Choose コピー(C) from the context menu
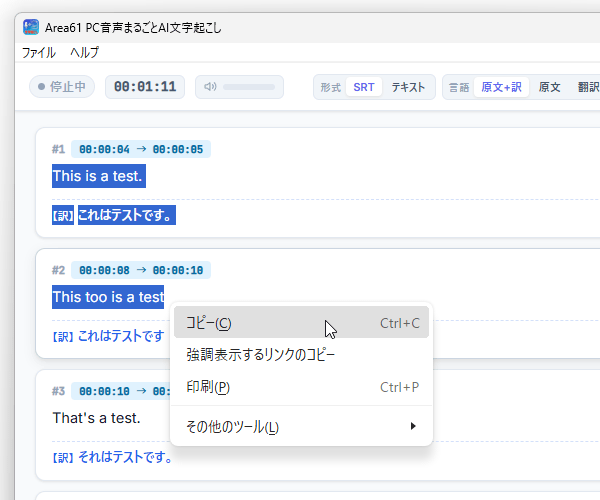Image resolution: width=600 pixels, height=500 pixels. [x=301, y=322]
